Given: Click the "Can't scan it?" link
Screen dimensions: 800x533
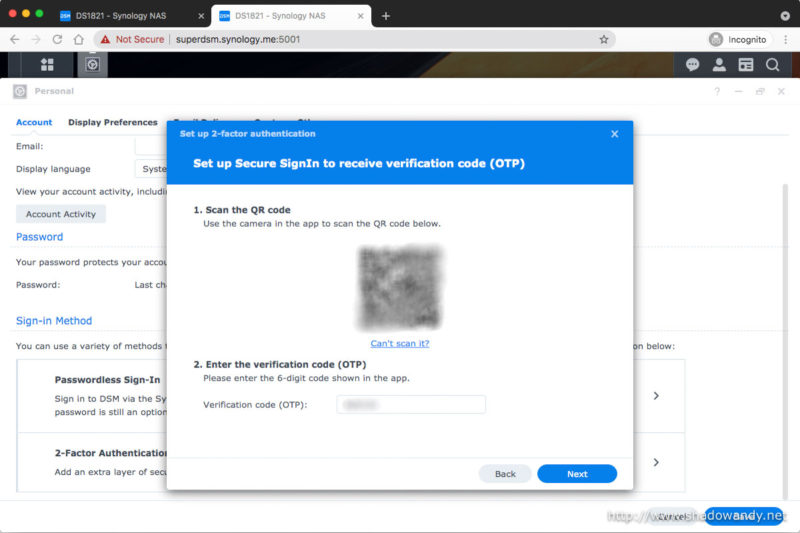Looking at the screenshot, I should click(399, 343).
